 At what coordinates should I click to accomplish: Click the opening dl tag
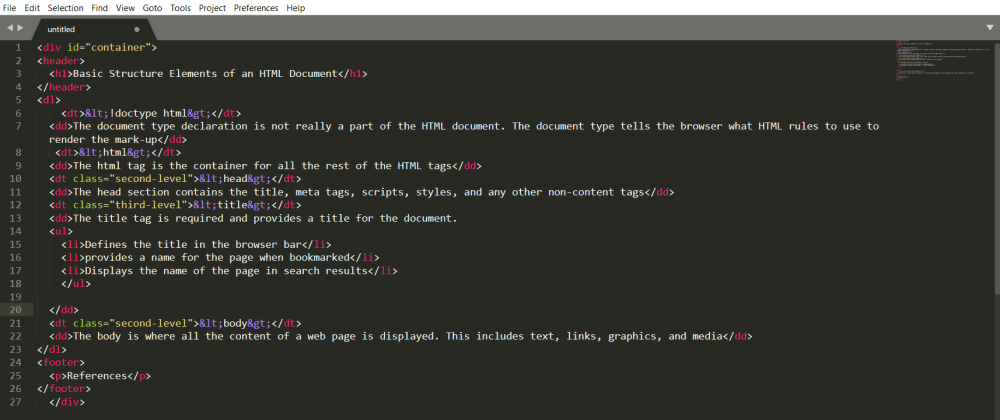point(49,99)
